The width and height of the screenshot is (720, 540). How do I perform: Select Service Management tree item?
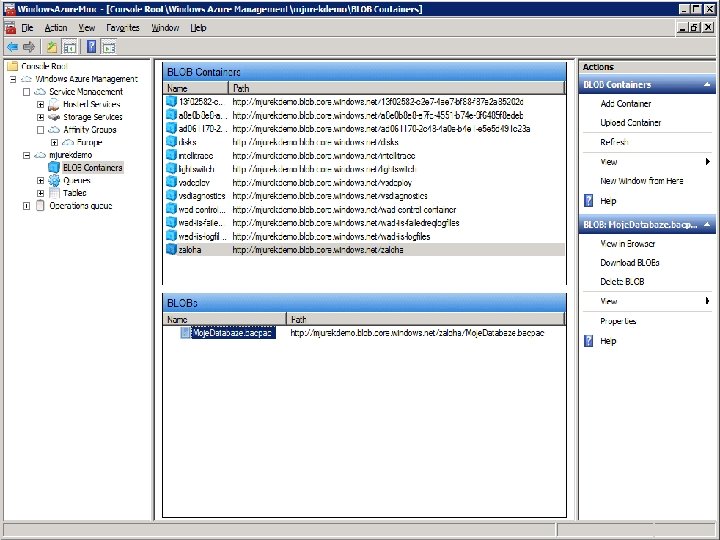(86, 92)
